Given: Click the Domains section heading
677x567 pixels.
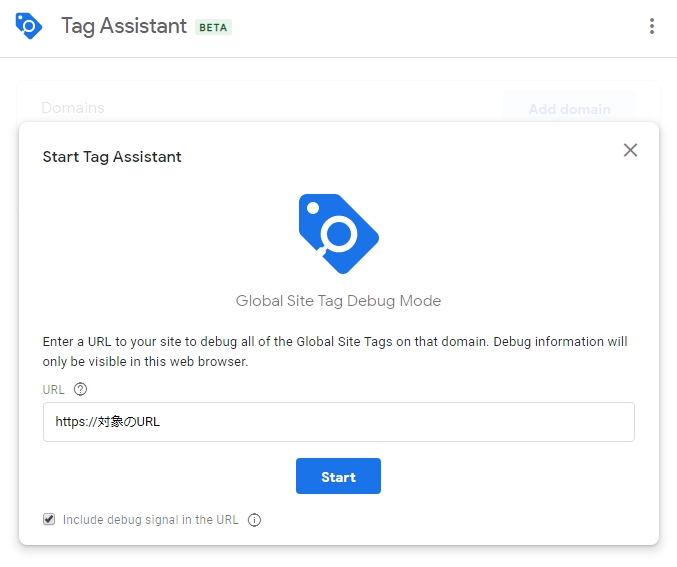Looking at the screenshot, I should coord(73,108).
